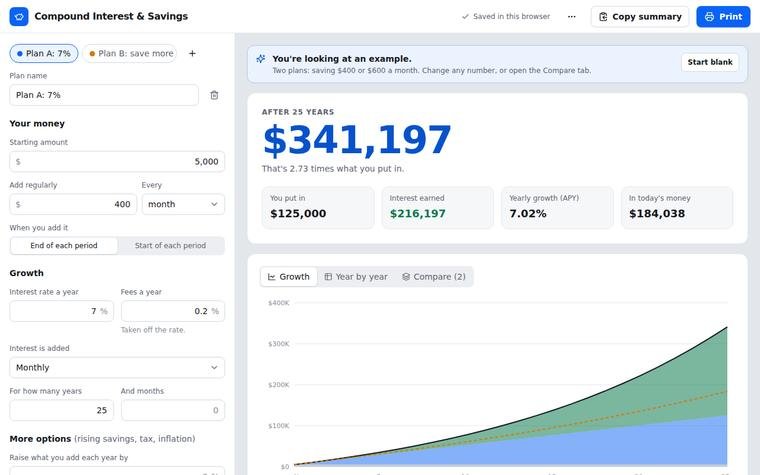Image resolution: width=760 pixels, height=475 pixels.
Task: Focus the Starting amount input
Action: (117, 161)
